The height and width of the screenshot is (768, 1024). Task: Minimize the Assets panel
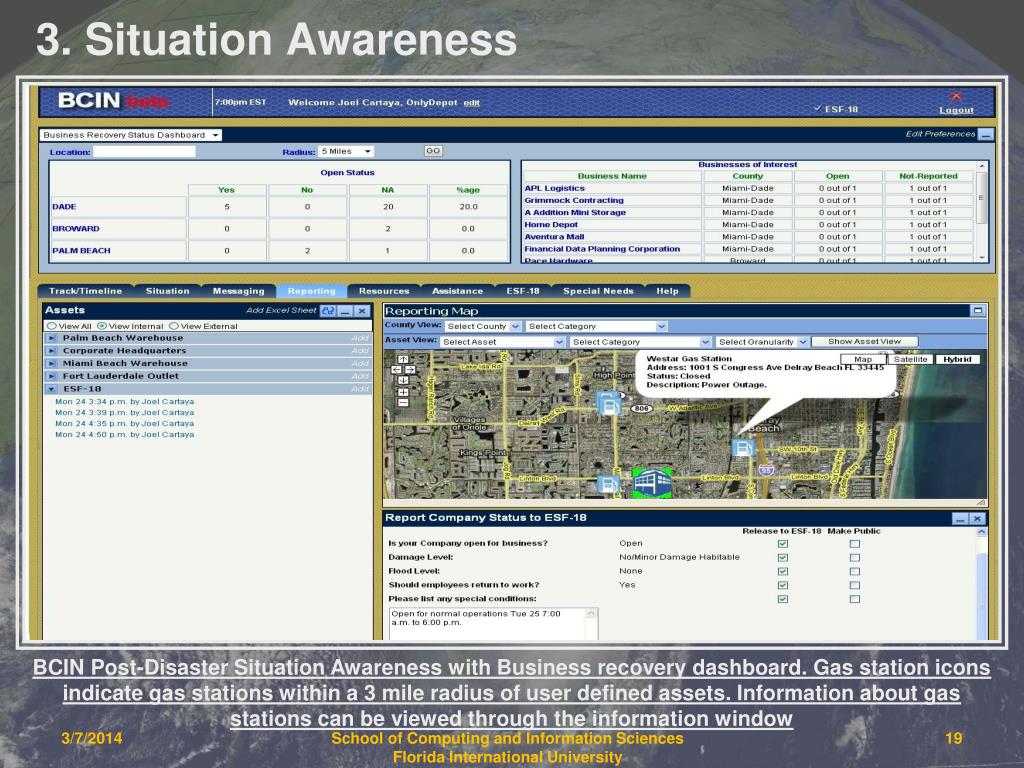point(346,311)
